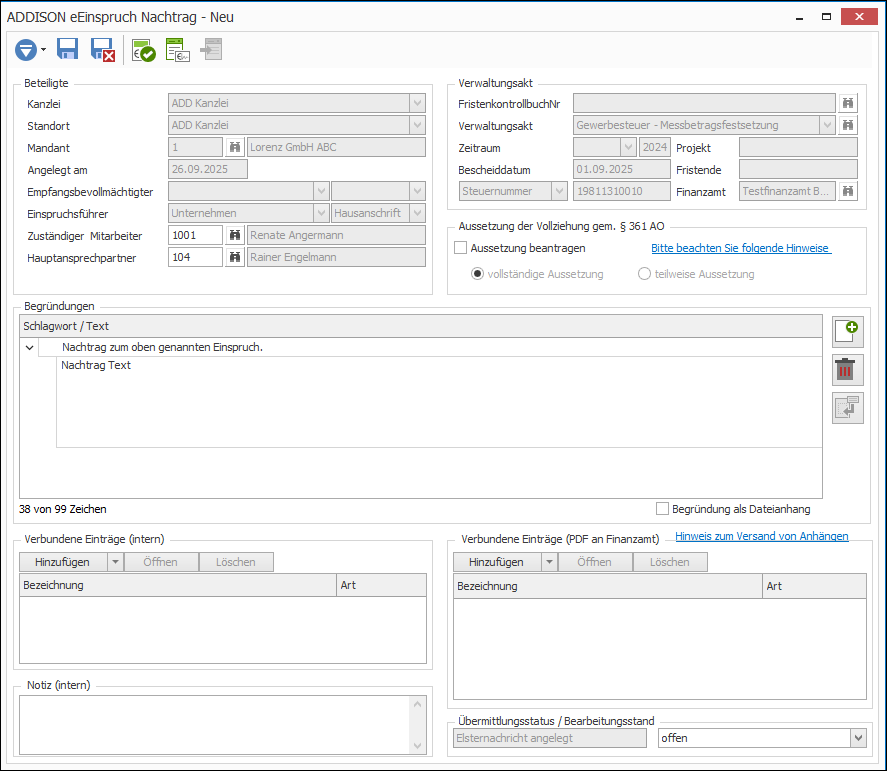Search Finanzamt with the binoculars icon
The height and width of the screenshot is (771, 887).
pyautogui.click(x=847, y=191)
